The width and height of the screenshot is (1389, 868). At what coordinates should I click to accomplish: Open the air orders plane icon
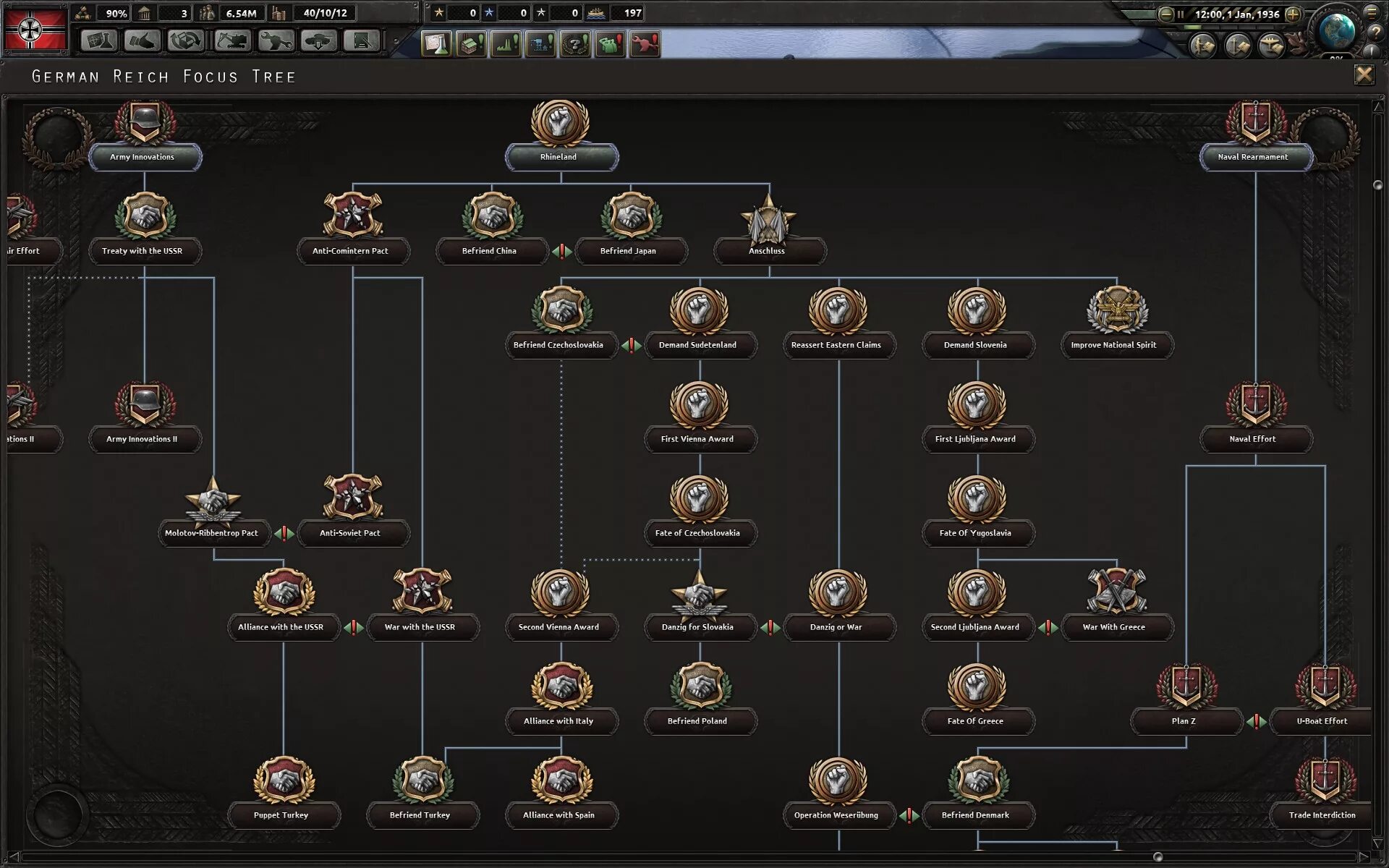1271,46
